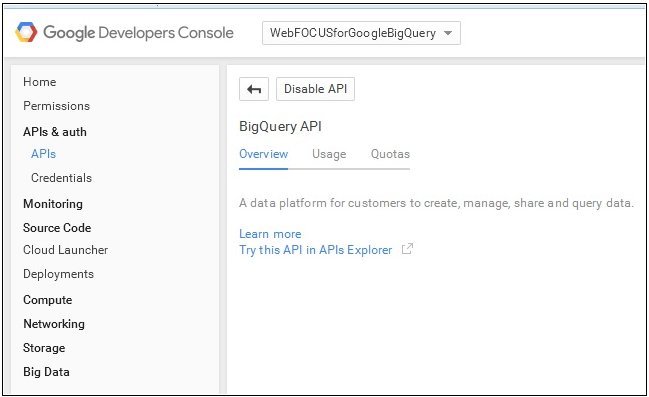
Task: Switch to the Quotas tab
Action: (390, 154)
